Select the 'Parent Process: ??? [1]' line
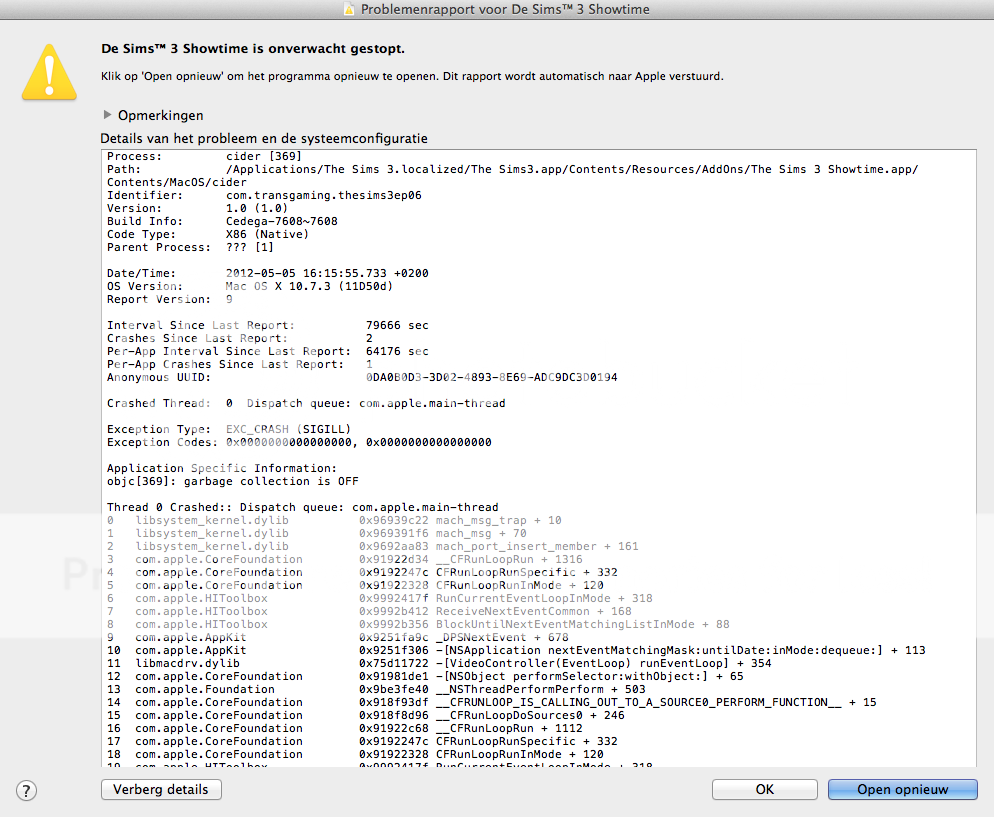Viewport: 994px width, 817px height. pyautogui.click(x=190, y=247)
